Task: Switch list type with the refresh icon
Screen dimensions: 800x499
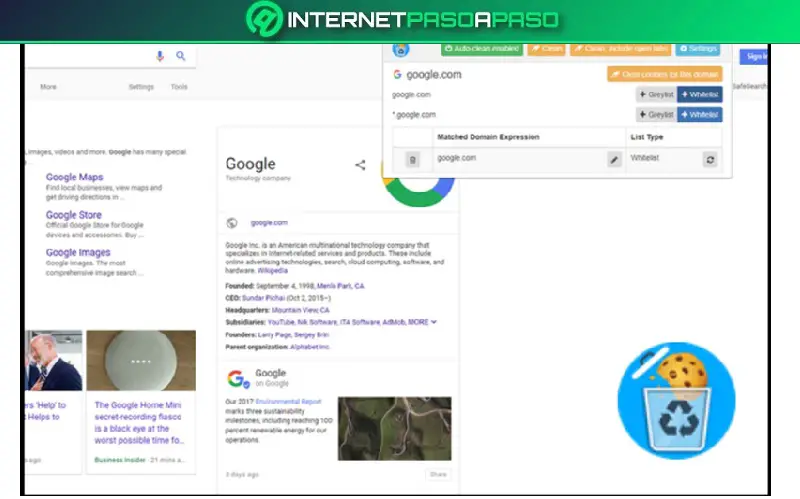Action: [x=710, y=160]
